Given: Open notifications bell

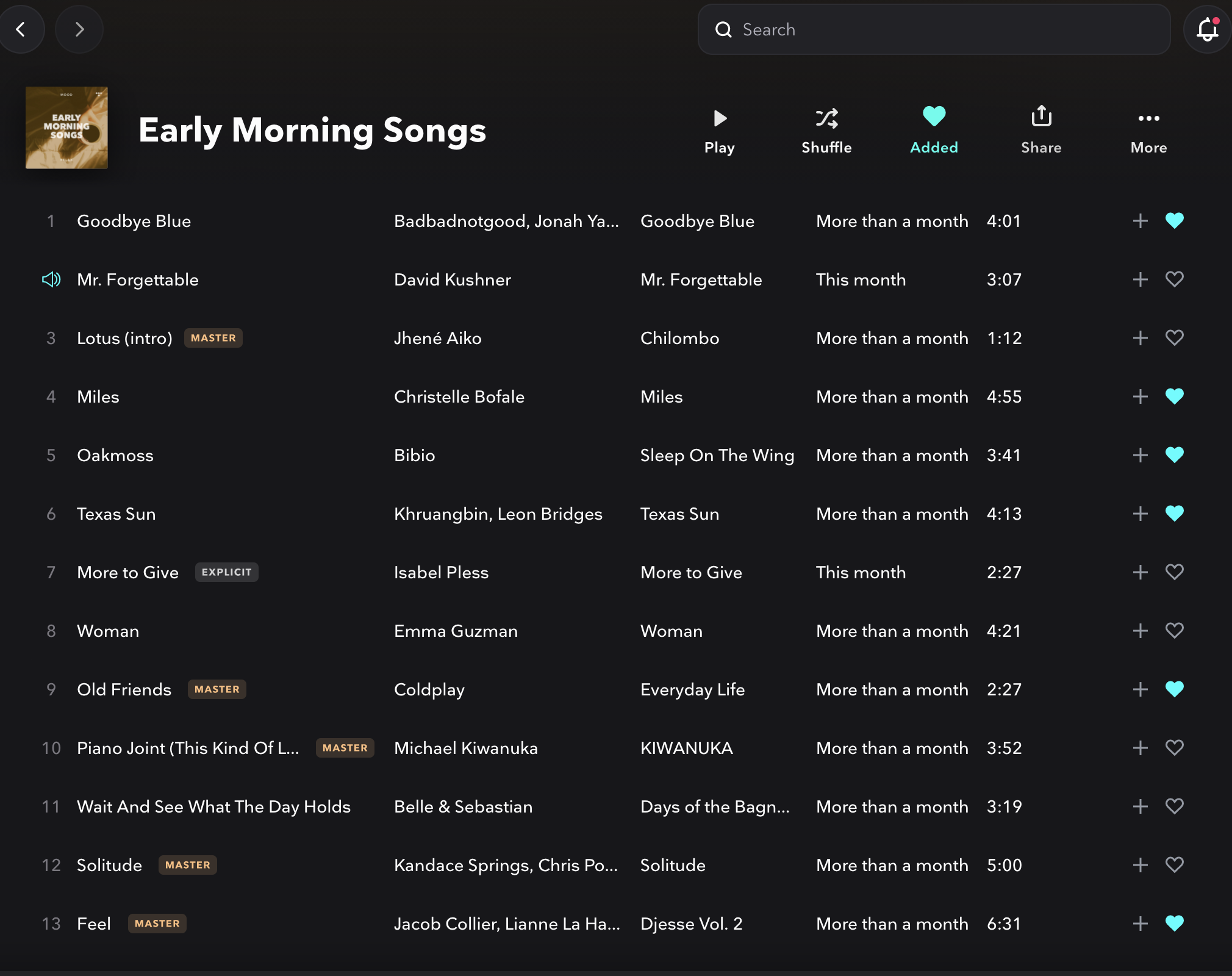Looking at the screenshot, I should point(1207,29).
